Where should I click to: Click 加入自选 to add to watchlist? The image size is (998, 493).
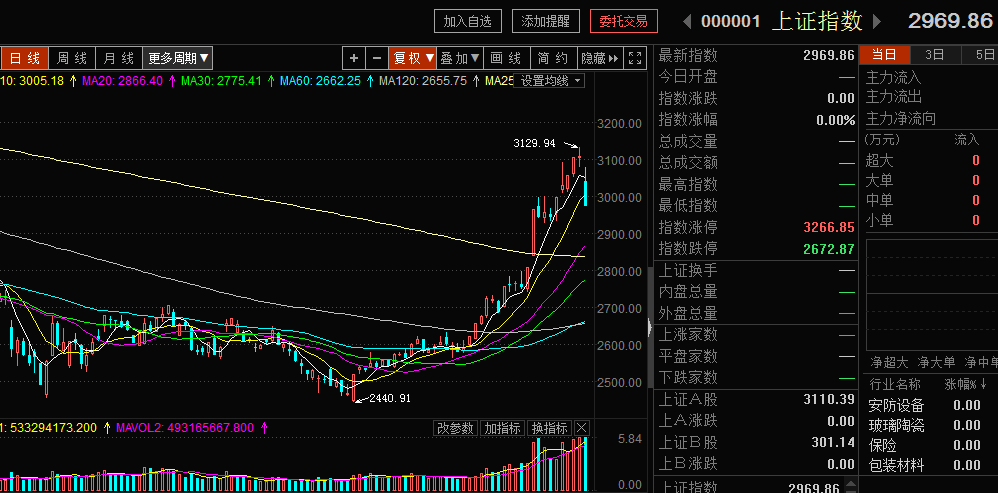pyautogui.click(x=468, y=22)
